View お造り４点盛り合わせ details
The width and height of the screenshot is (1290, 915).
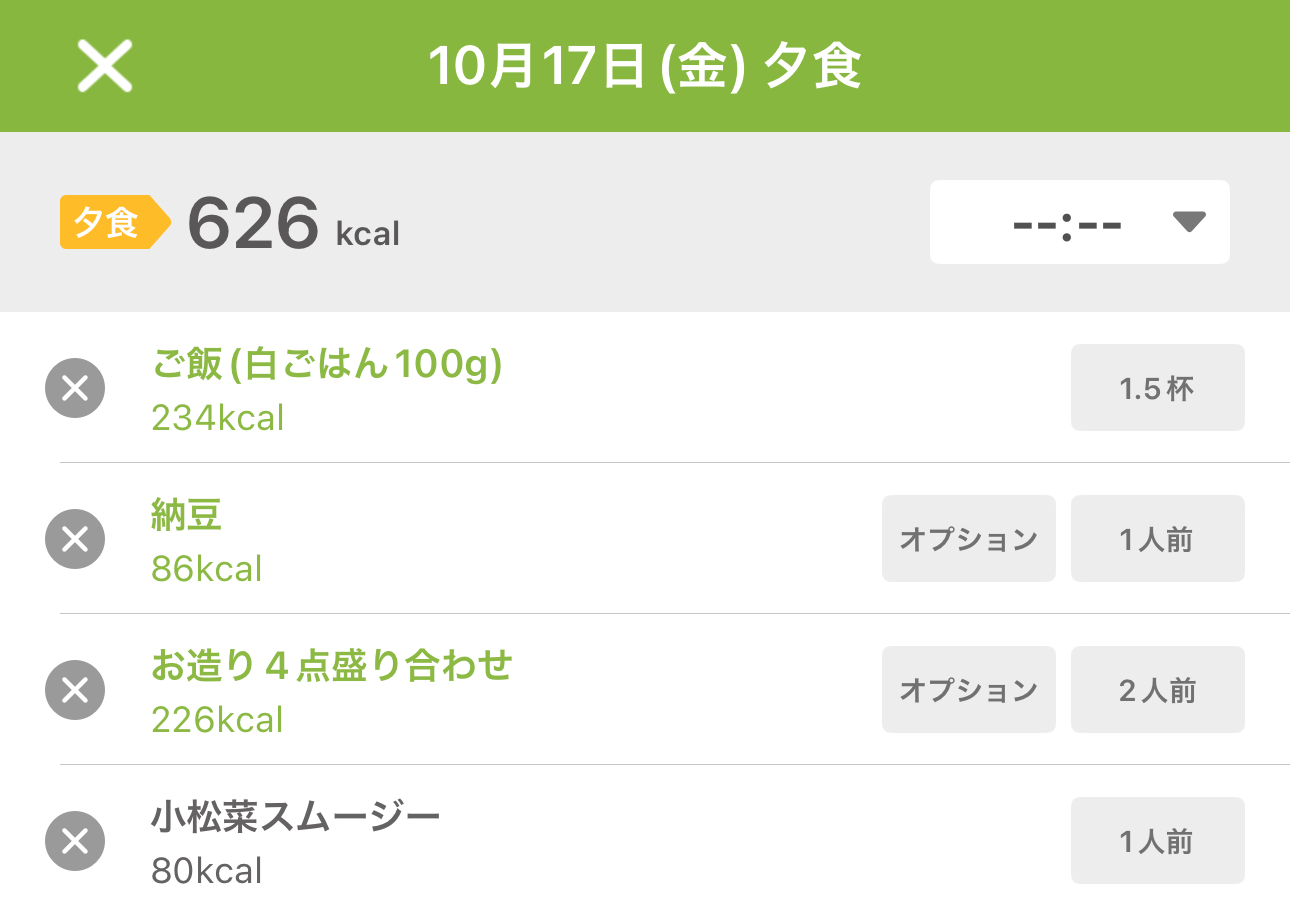click(331, 666)
